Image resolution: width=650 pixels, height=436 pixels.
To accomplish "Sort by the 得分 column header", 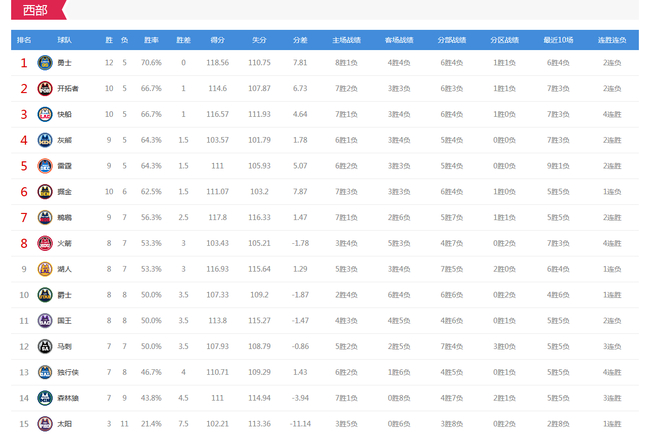I will (218, 40).
